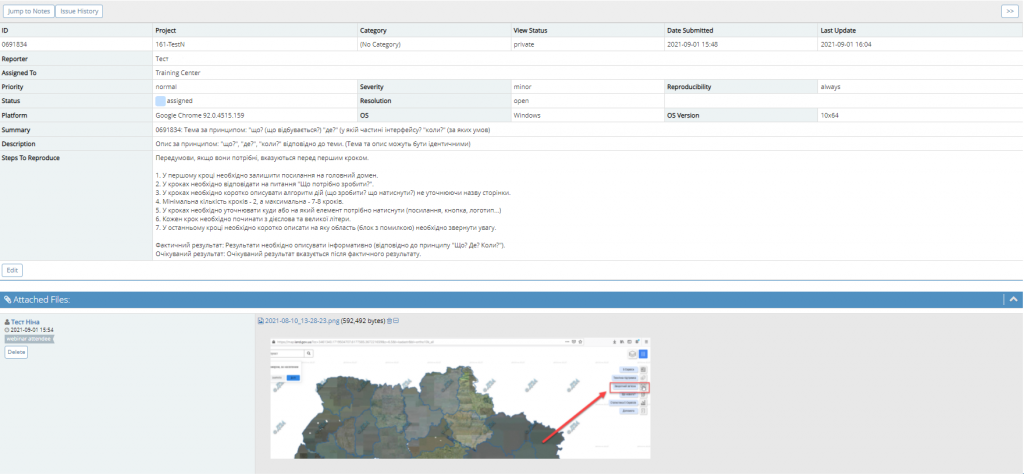Open the attached map screenshot thumbnail

click(x=460, y=398)
